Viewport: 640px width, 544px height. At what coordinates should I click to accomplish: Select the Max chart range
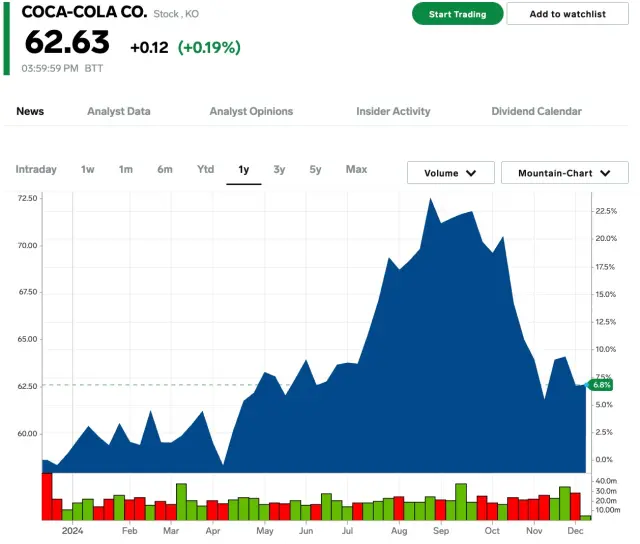click(356, 169)
